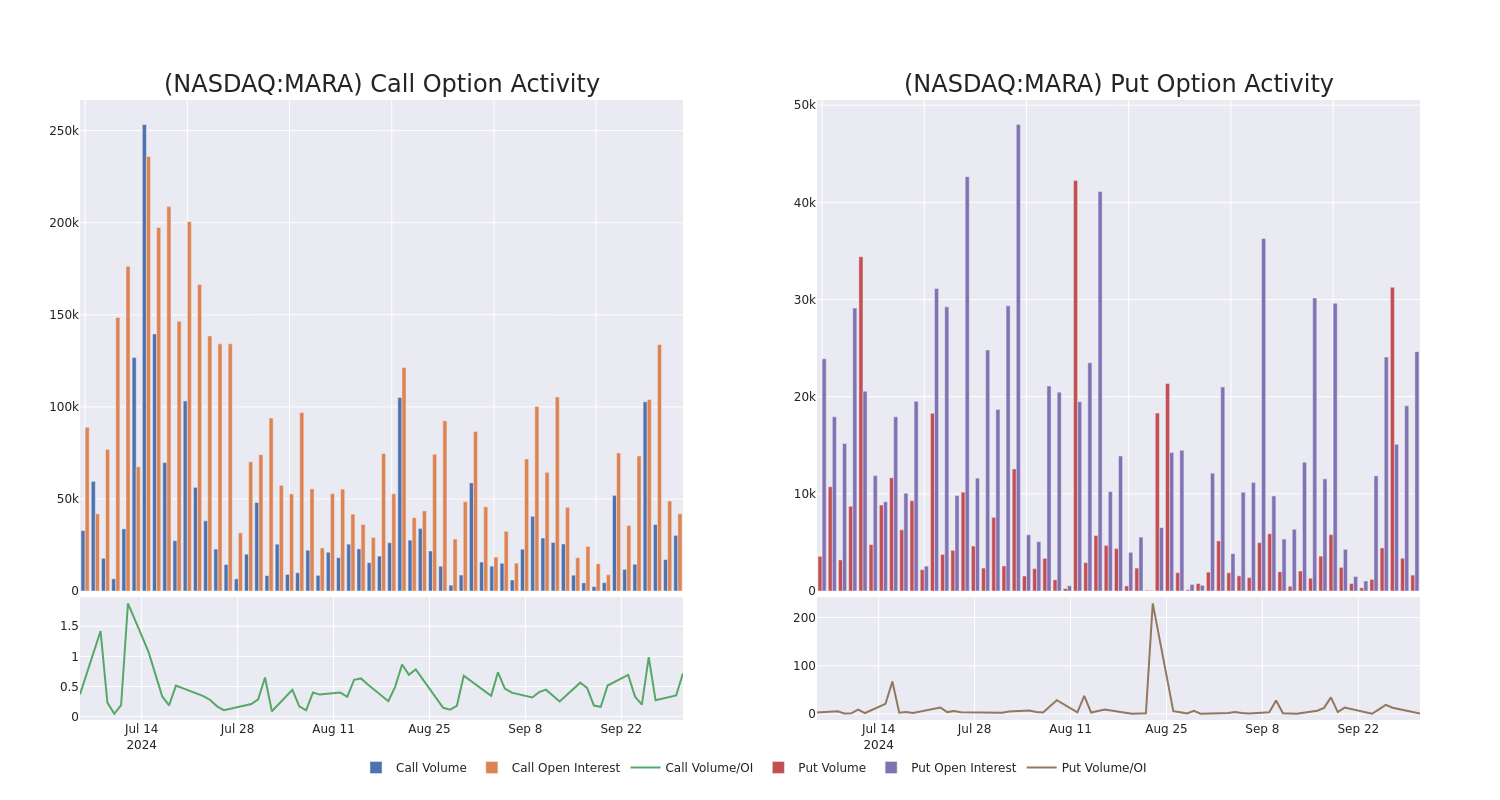The height and width of the screenshot is (800, 1500).
Task: Click the 150k tick on call chart axis
Action: pyautogui.click(x=64, y=315)
